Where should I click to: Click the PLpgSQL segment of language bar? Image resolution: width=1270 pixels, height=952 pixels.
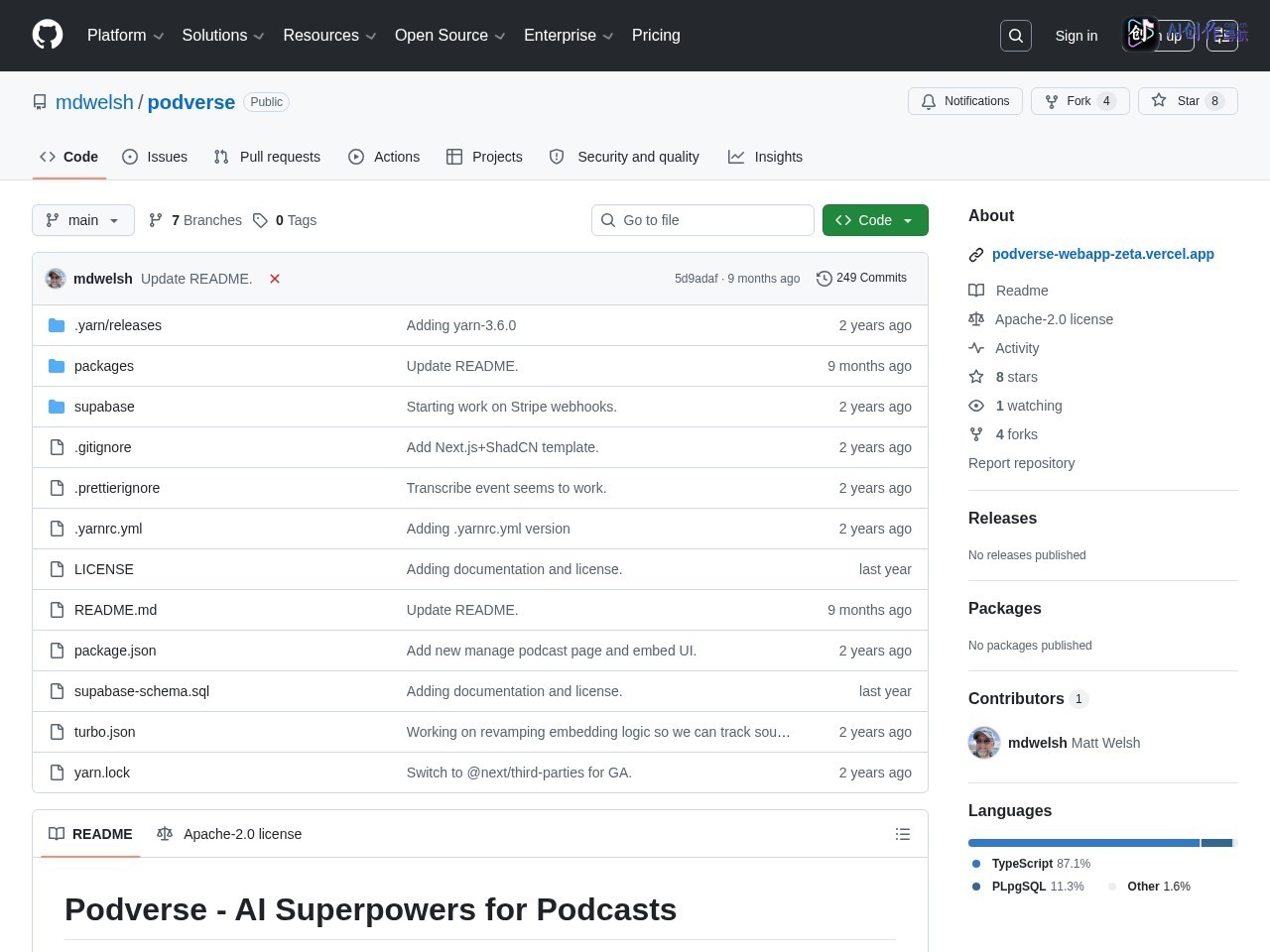[x=1216, y=843]
